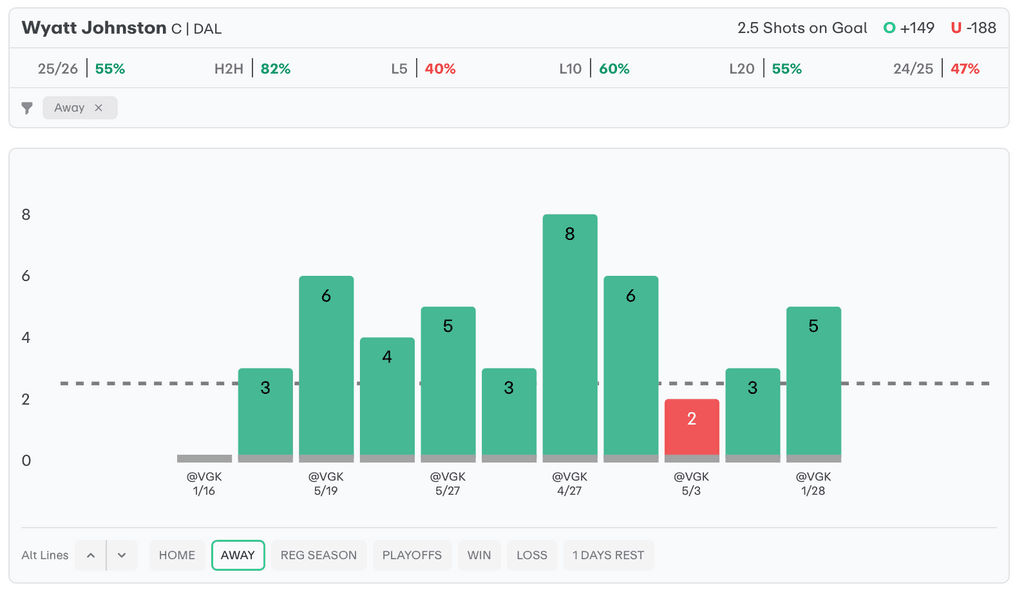Screen dimensions: 1024x598
Task: Click the Wyatt Johnston player name
Action: pos(94,28)
